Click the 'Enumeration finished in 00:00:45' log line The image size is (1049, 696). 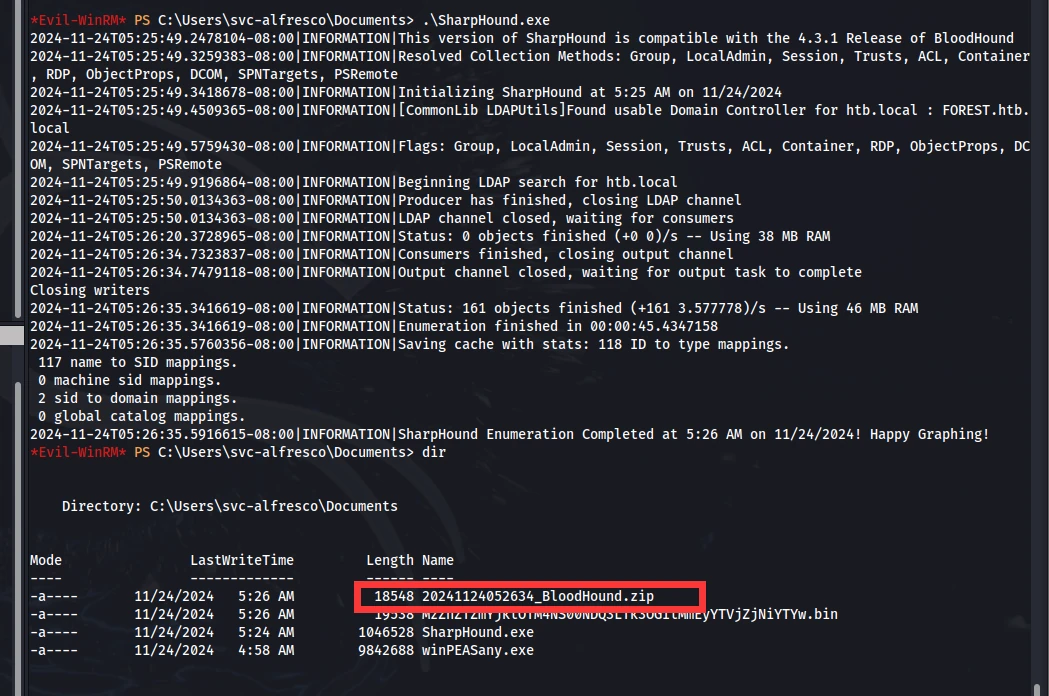point(558,327)
